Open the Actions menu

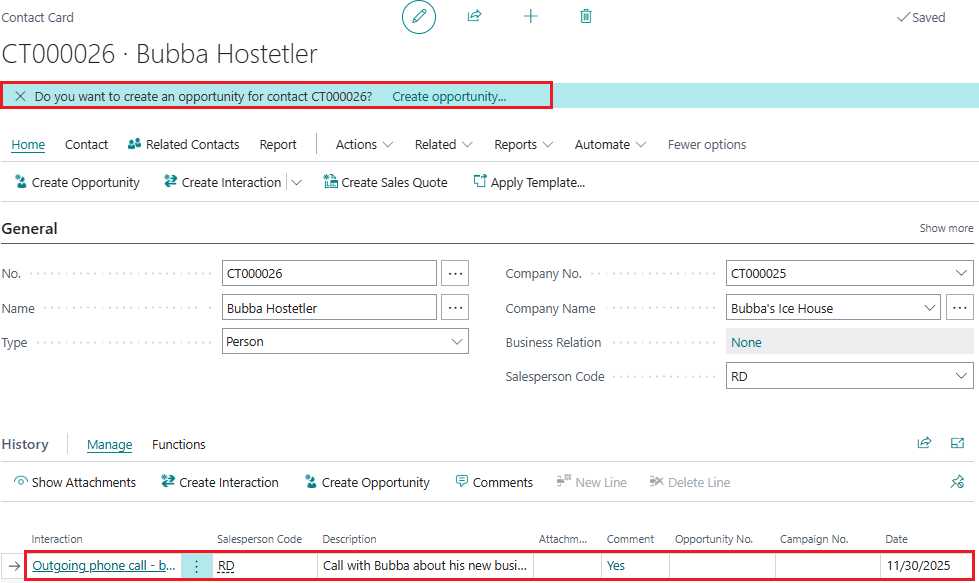pyautogui.click(x=364, y=145)
